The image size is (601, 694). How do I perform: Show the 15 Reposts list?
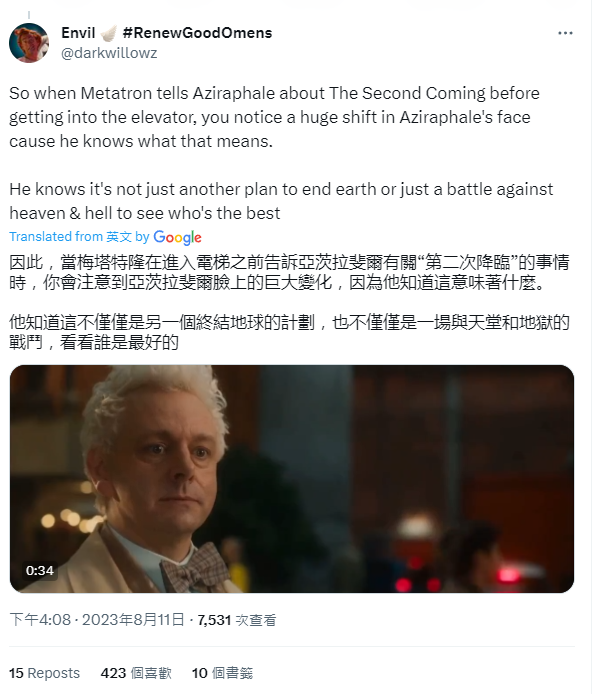pyautogui.click(x=44, y=673)
